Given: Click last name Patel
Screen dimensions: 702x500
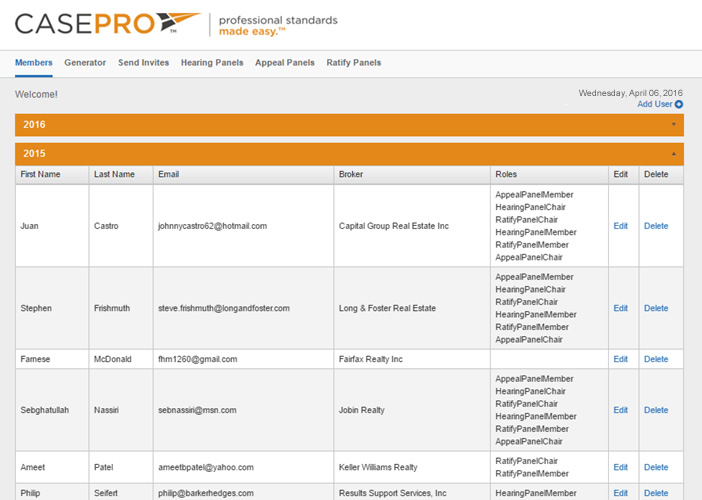Looking at the screenshot, I should 103,467.
